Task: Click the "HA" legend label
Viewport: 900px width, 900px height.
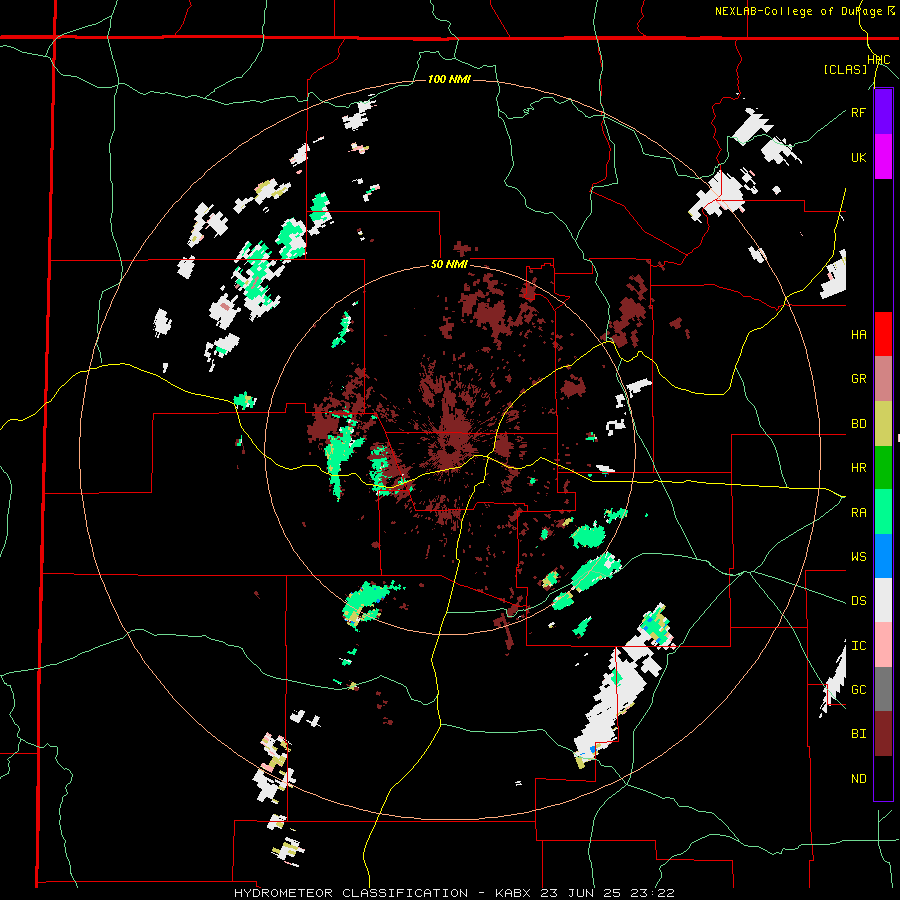Action: click(x=858, y=334)
